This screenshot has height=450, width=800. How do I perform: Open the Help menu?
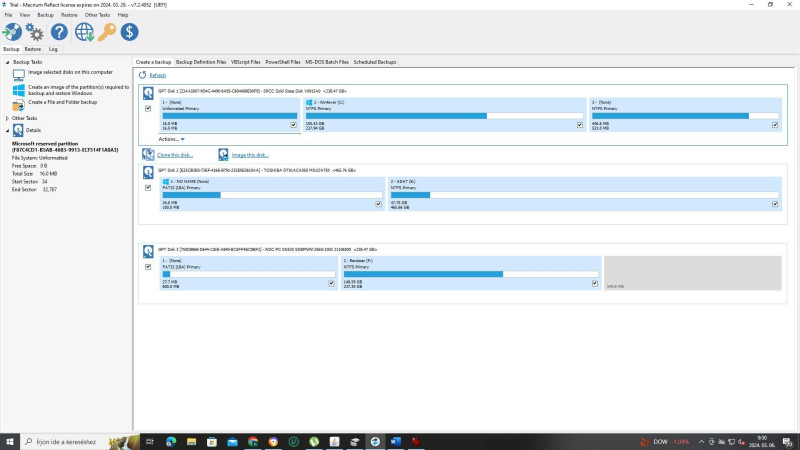pos(123,15)
